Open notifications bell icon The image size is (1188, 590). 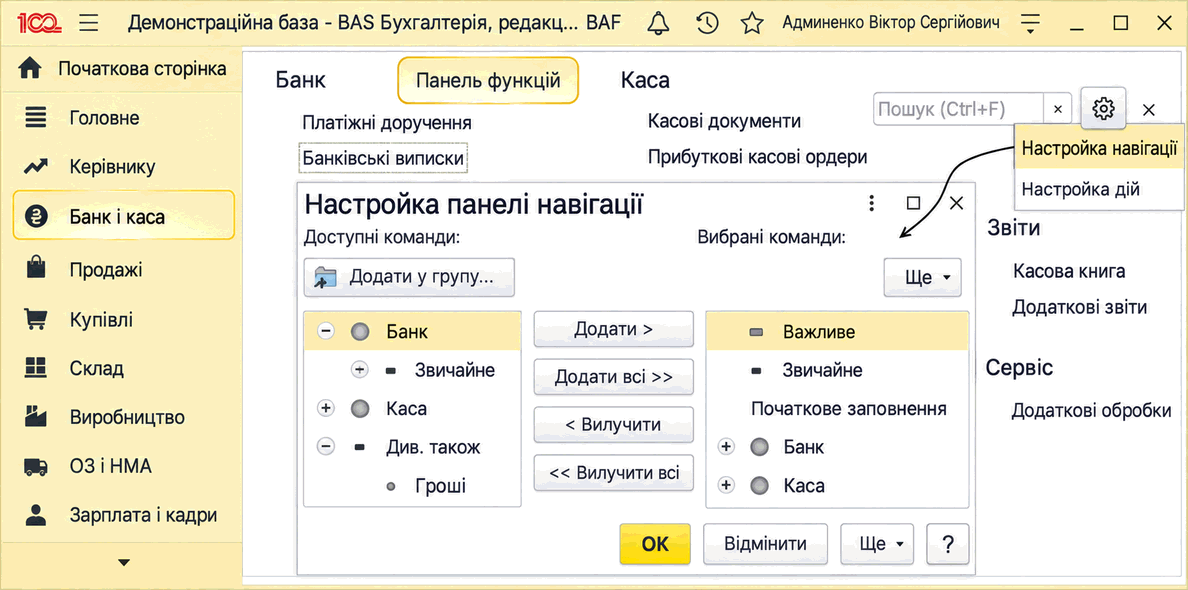[x=658, y=23]
